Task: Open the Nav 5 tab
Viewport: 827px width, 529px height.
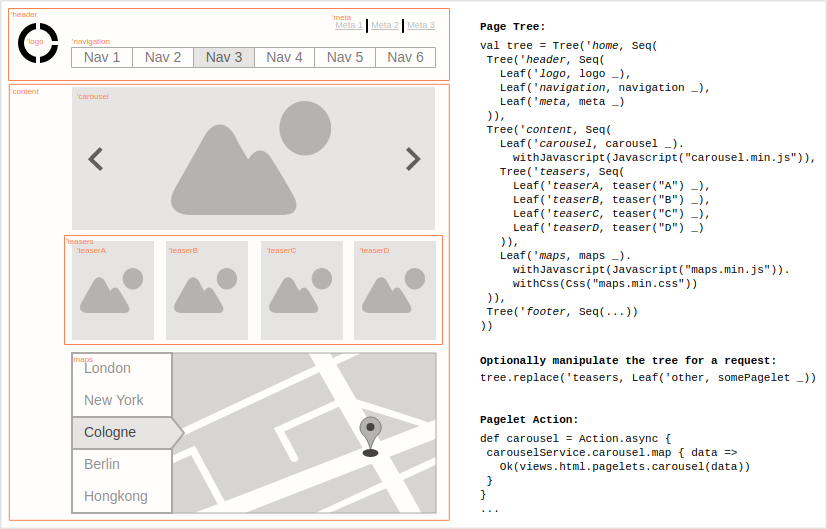Action: click(x=345, y=57)
